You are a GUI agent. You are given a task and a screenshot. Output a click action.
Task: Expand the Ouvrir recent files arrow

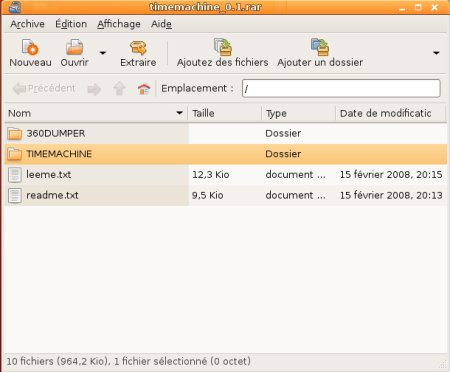coord(103,53)
